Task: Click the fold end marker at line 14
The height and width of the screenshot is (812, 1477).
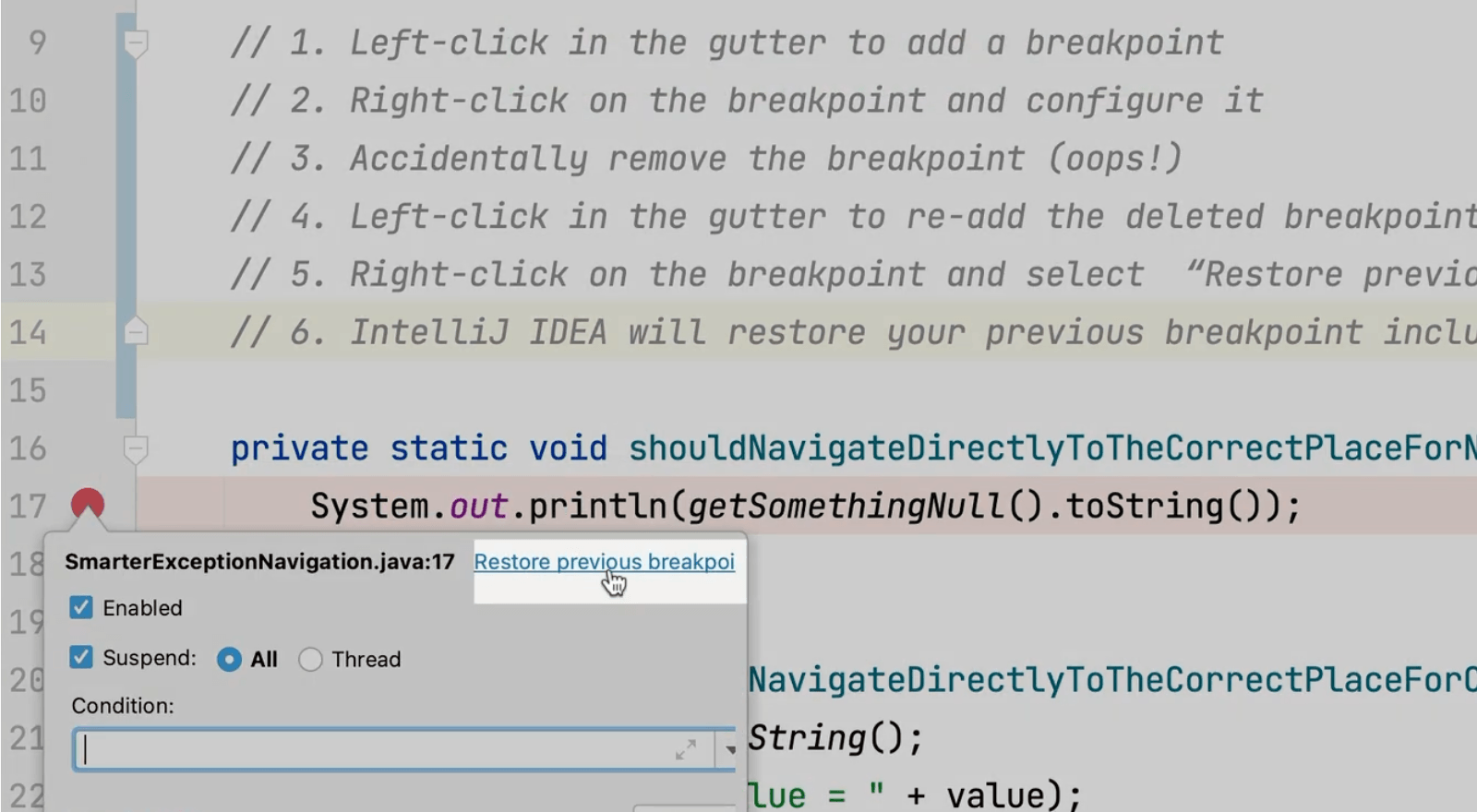Action: pyautogui.click(x=136, y=331)
